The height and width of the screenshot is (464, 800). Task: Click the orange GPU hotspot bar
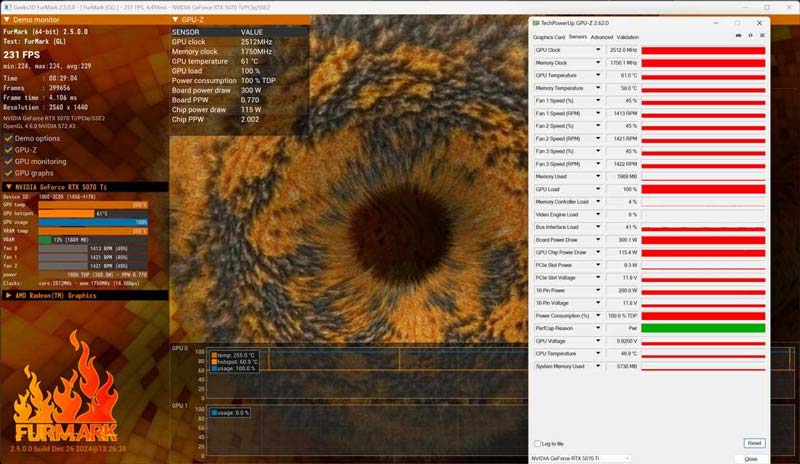click(66, 213)
